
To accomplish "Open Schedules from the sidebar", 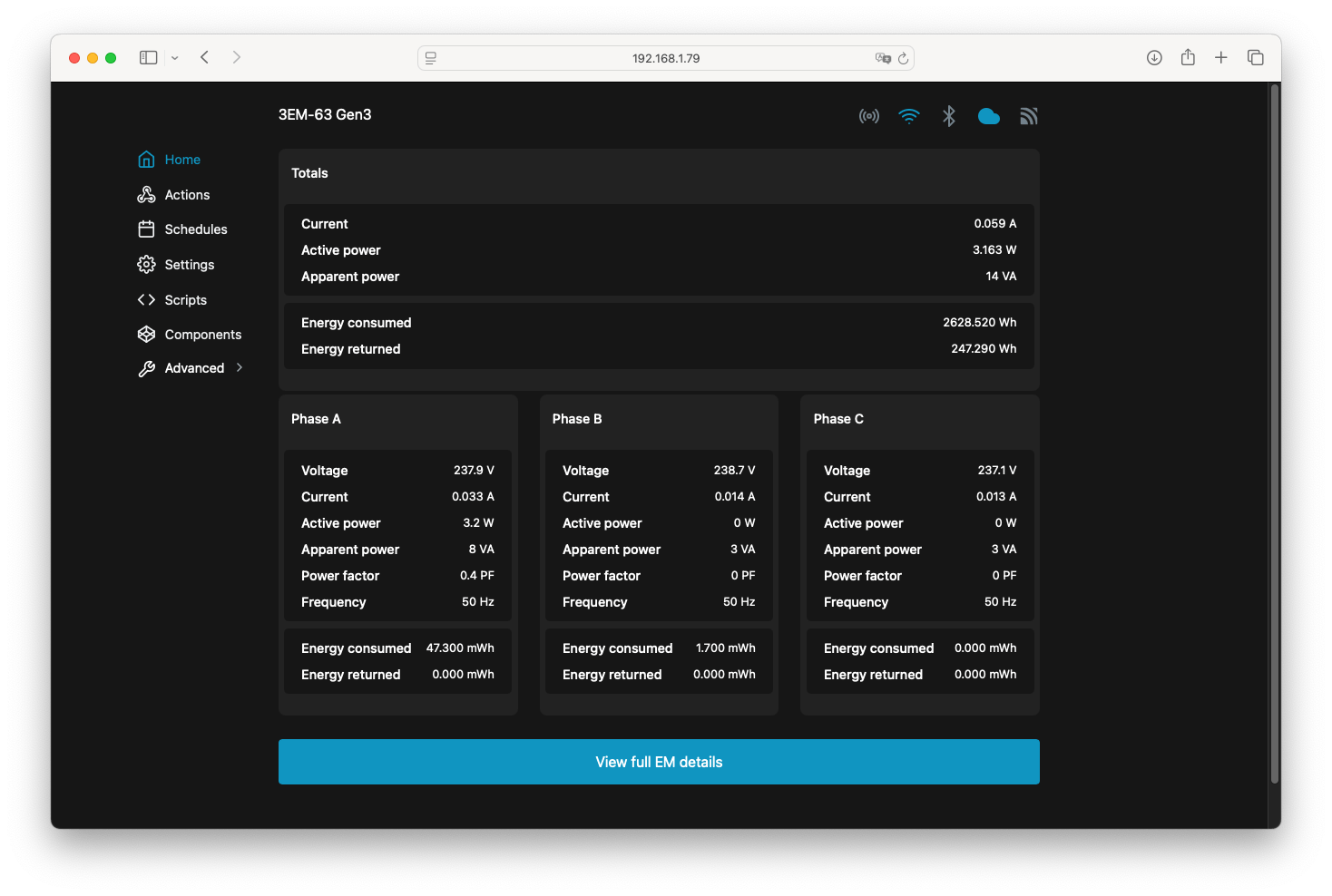I will [195, 229].
